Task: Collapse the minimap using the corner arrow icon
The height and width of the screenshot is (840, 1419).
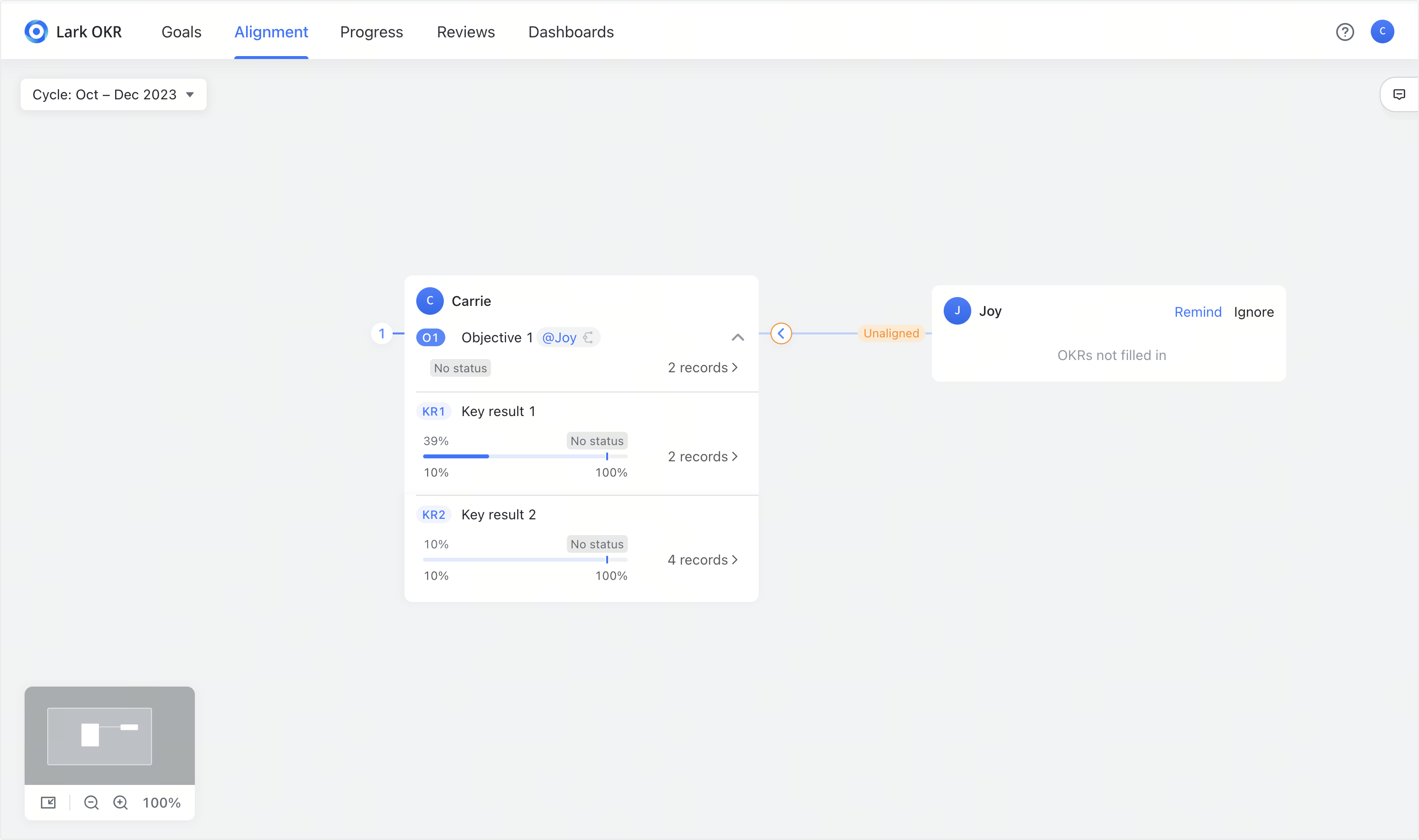Action: point(49,802)
